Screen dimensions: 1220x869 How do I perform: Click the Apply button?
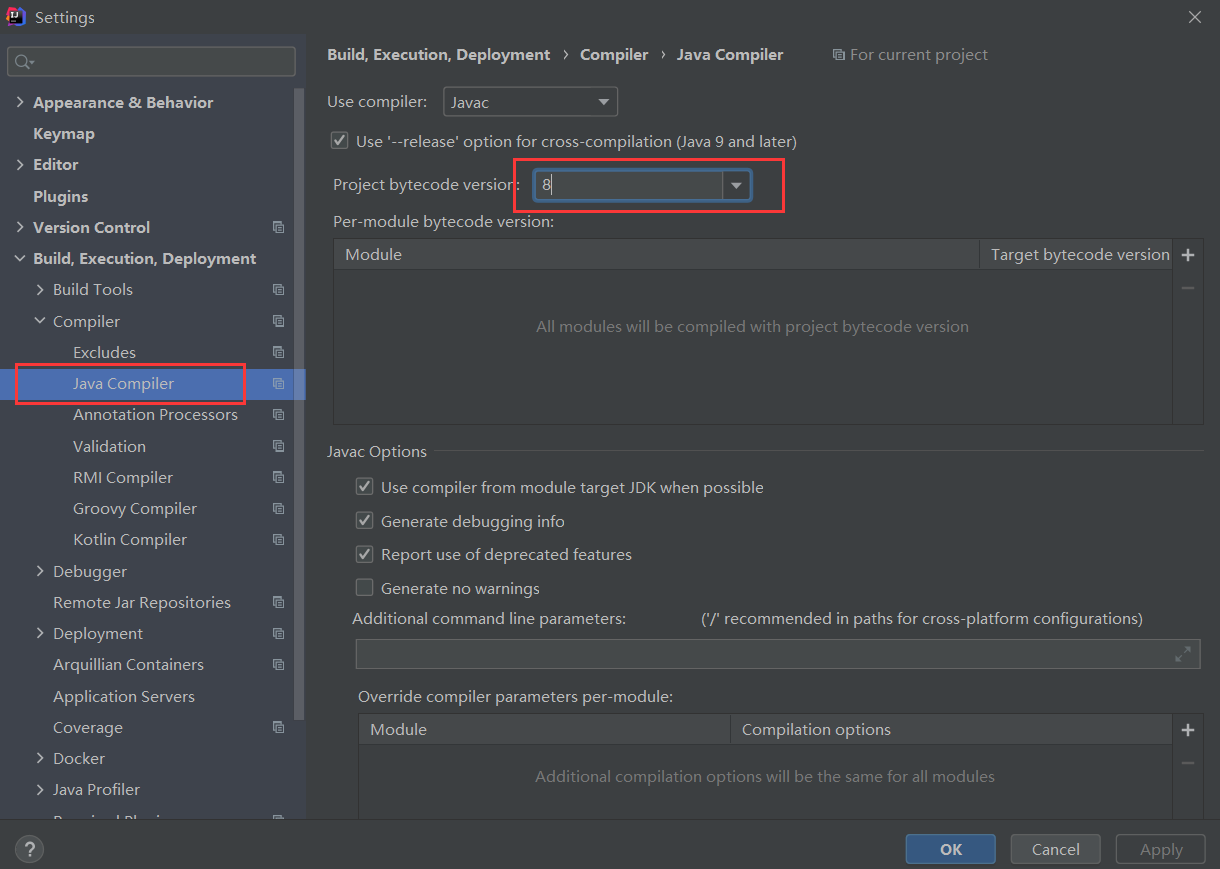coord(1161,849)
